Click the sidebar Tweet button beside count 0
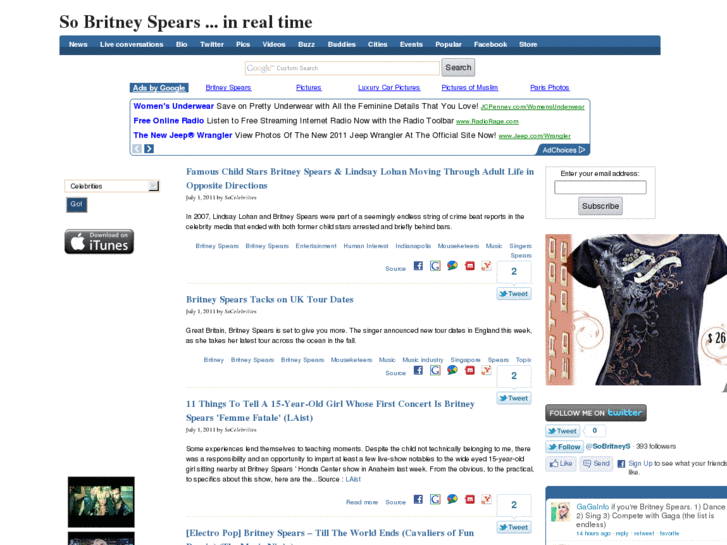The image size is (727, 545). pos(562,431)
